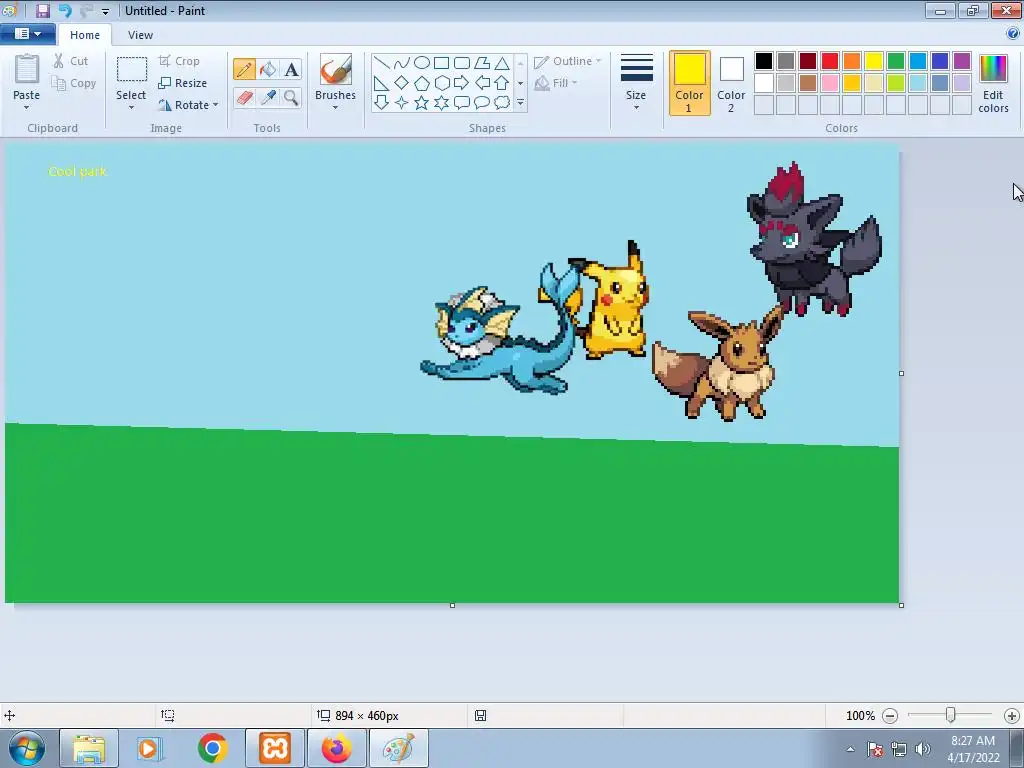Choose the Line shape
The height and width of the screenshot is (768, 1024).
click(x=382, y=63)
